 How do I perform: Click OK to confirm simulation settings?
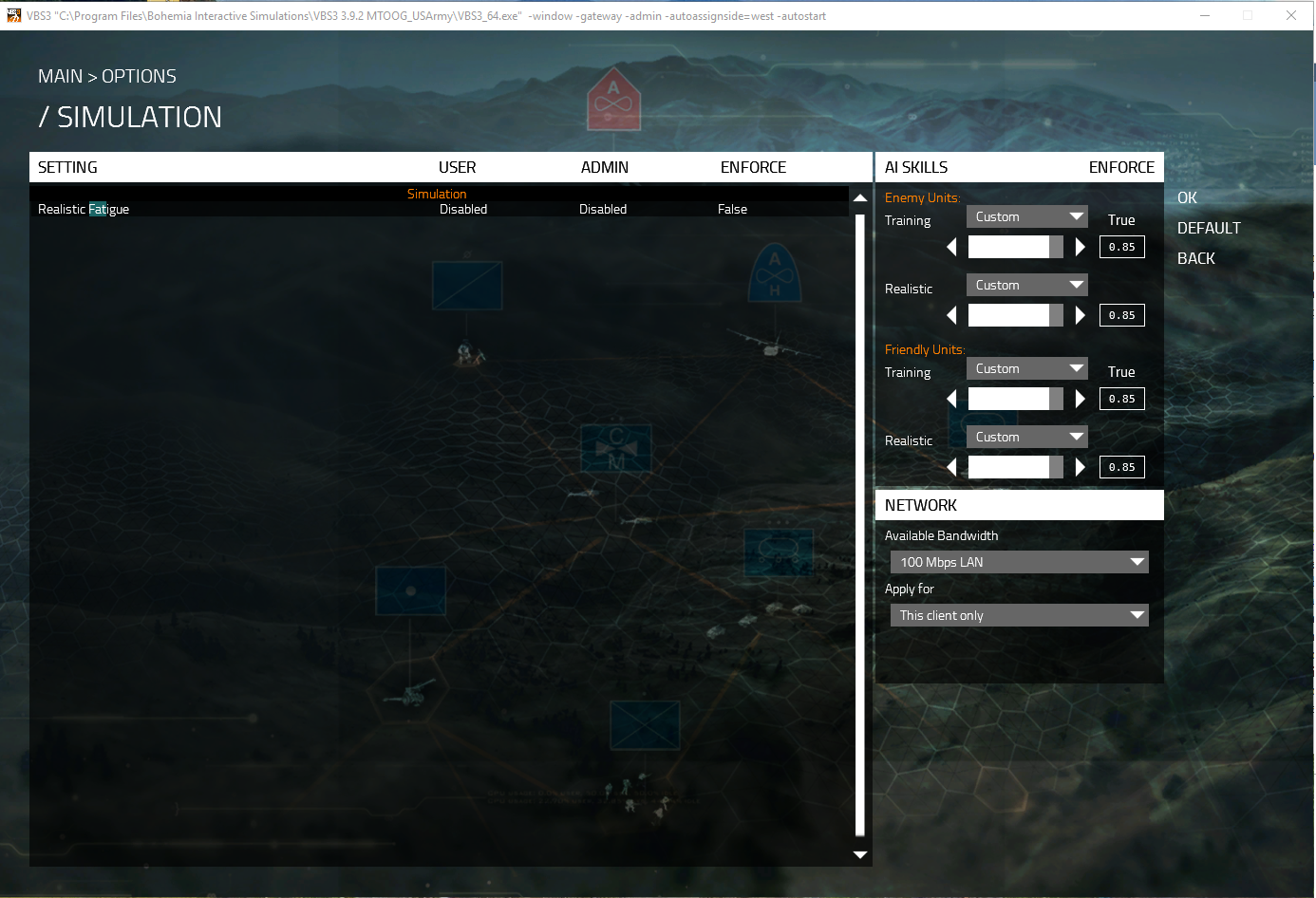pos(1187,197)
